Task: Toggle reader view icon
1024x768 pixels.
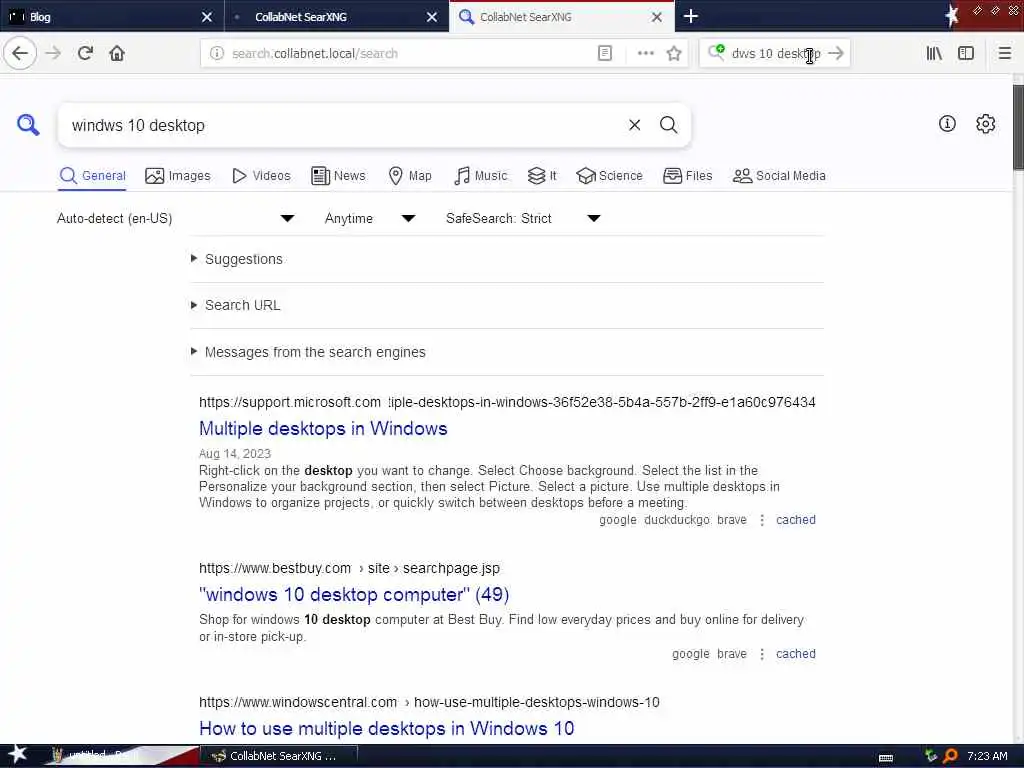Action: (x=605, y=54)
